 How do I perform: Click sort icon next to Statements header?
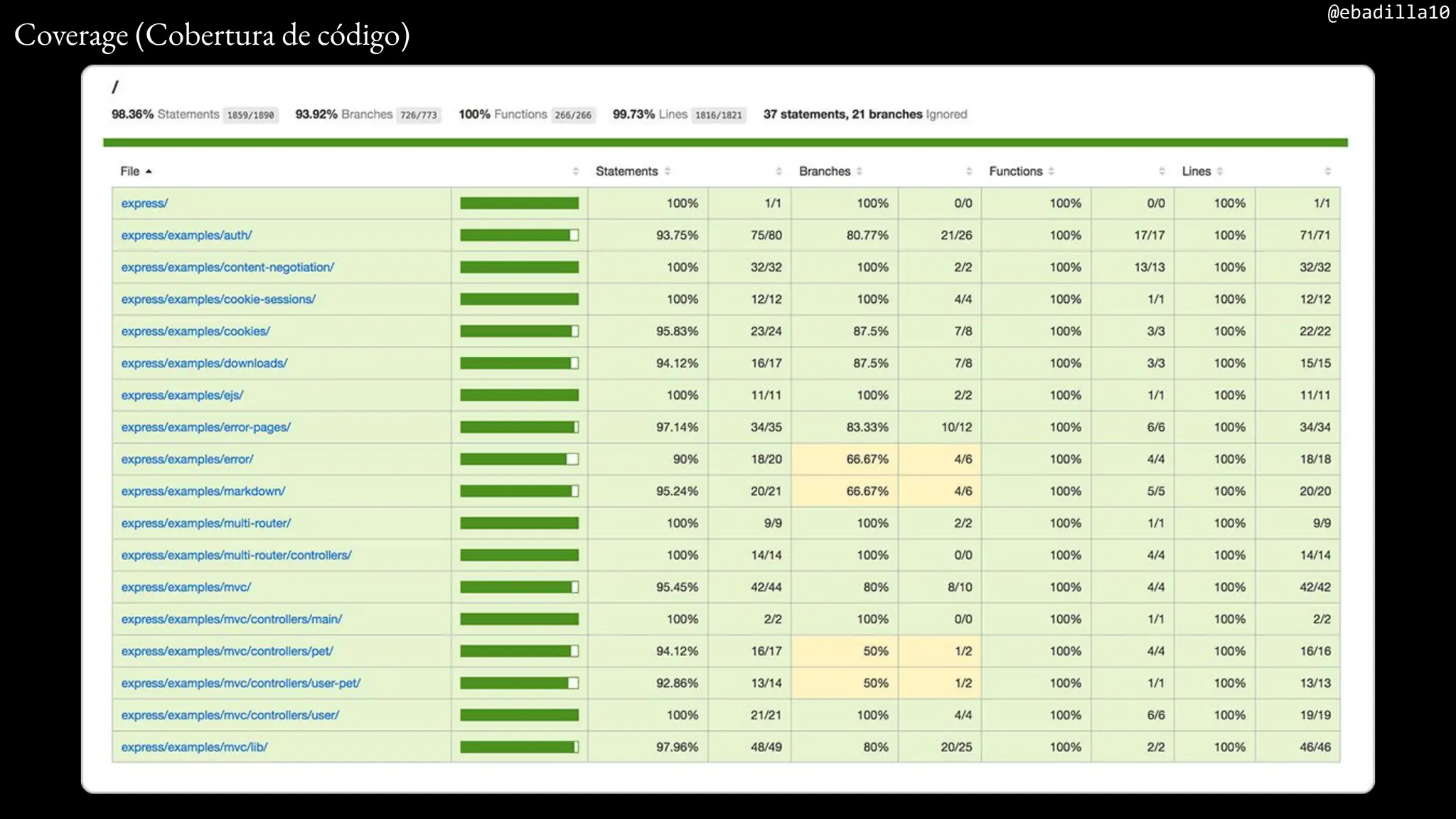point(667,171)
